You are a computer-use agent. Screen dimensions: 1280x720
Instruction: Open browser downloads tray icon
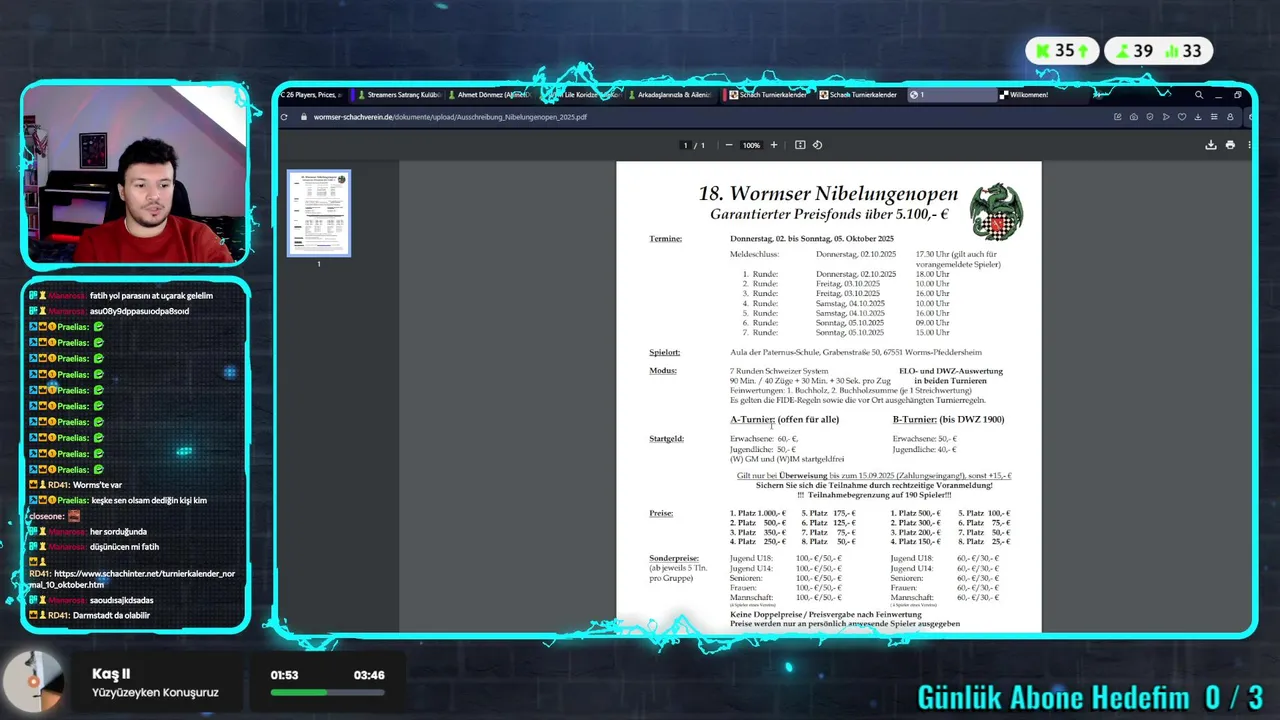[1198, 117]
